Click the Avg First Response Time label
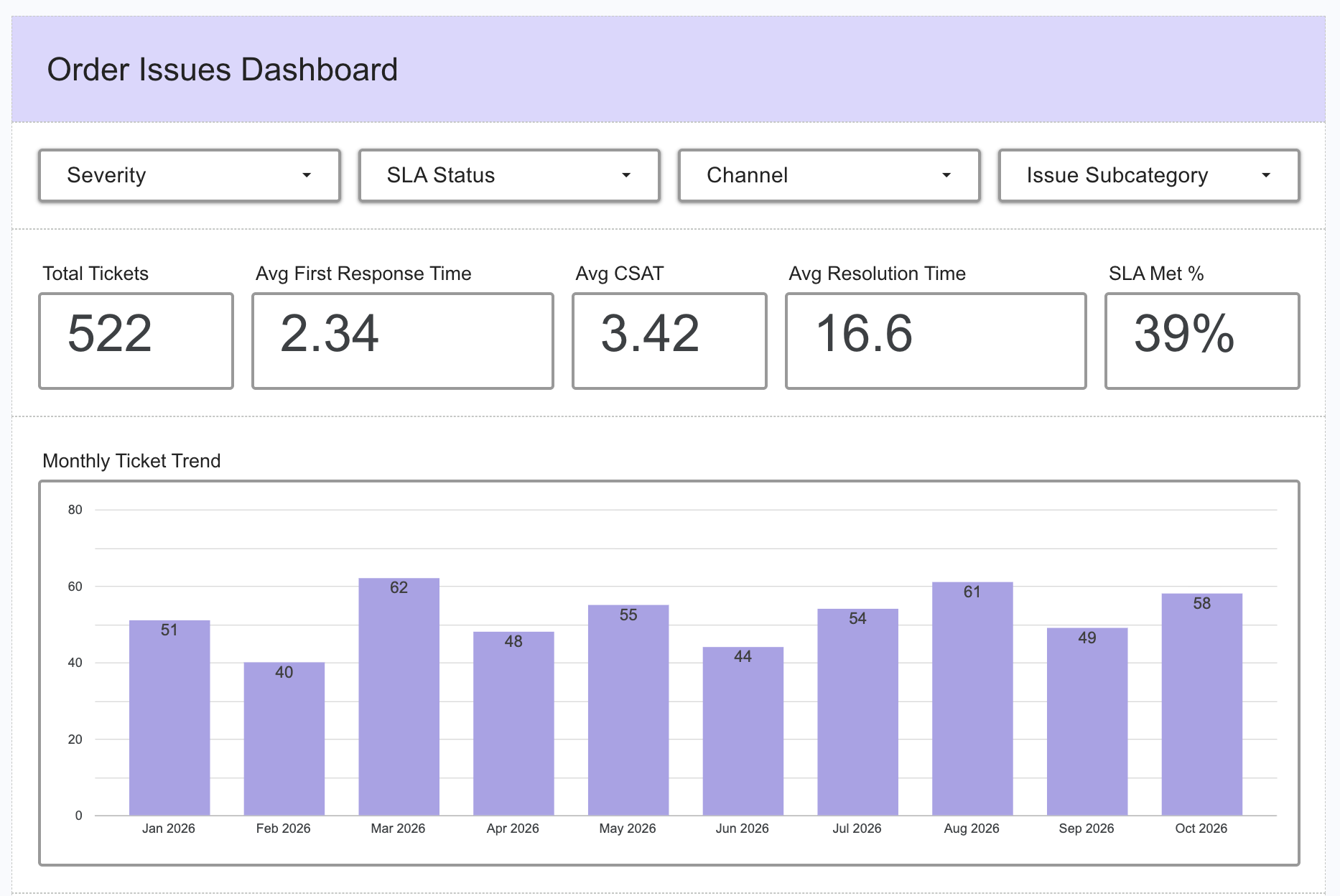The image size is (1340, 896). (x=363, y=274)
